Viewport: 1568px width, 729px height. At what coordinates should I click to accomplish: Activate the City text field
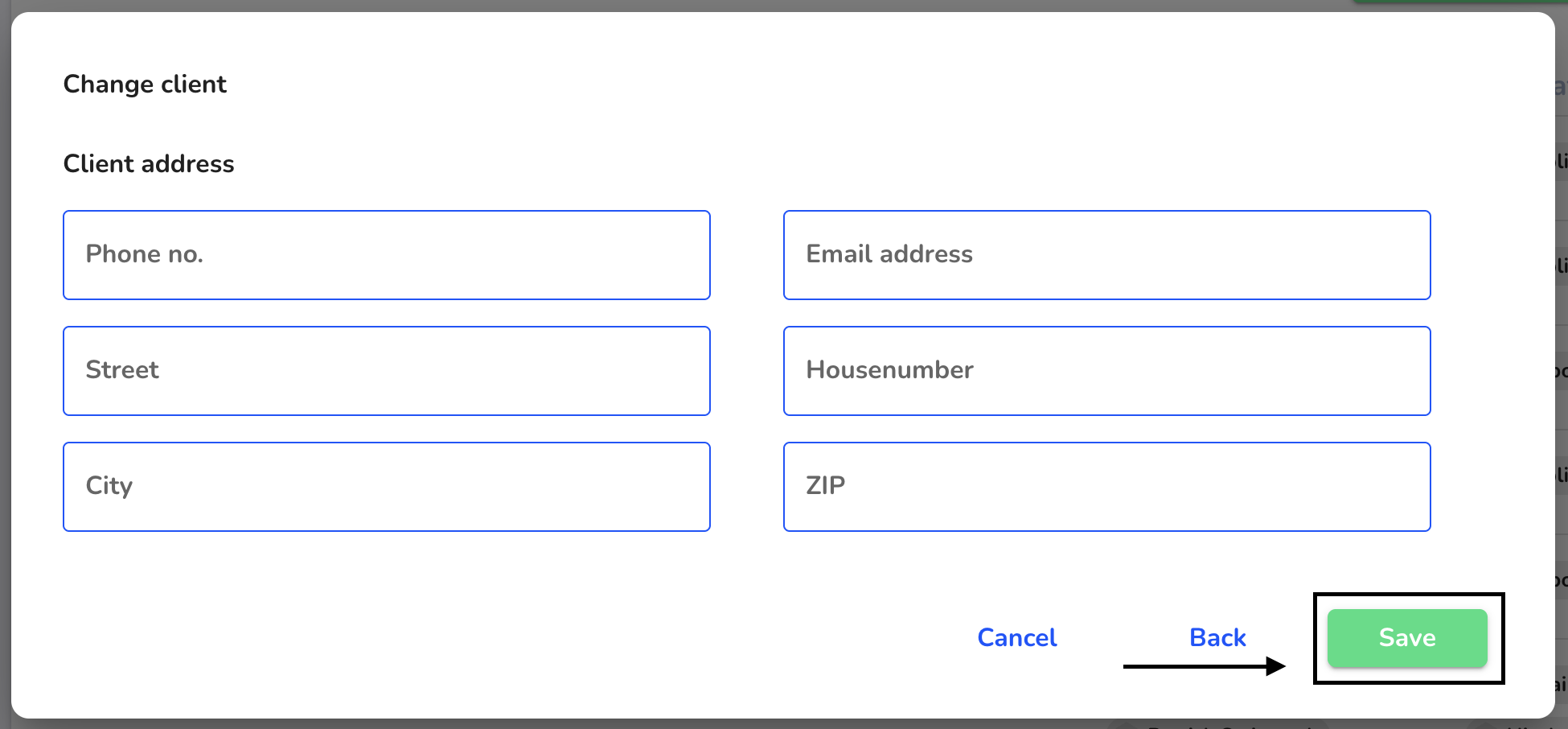[387, 487]
